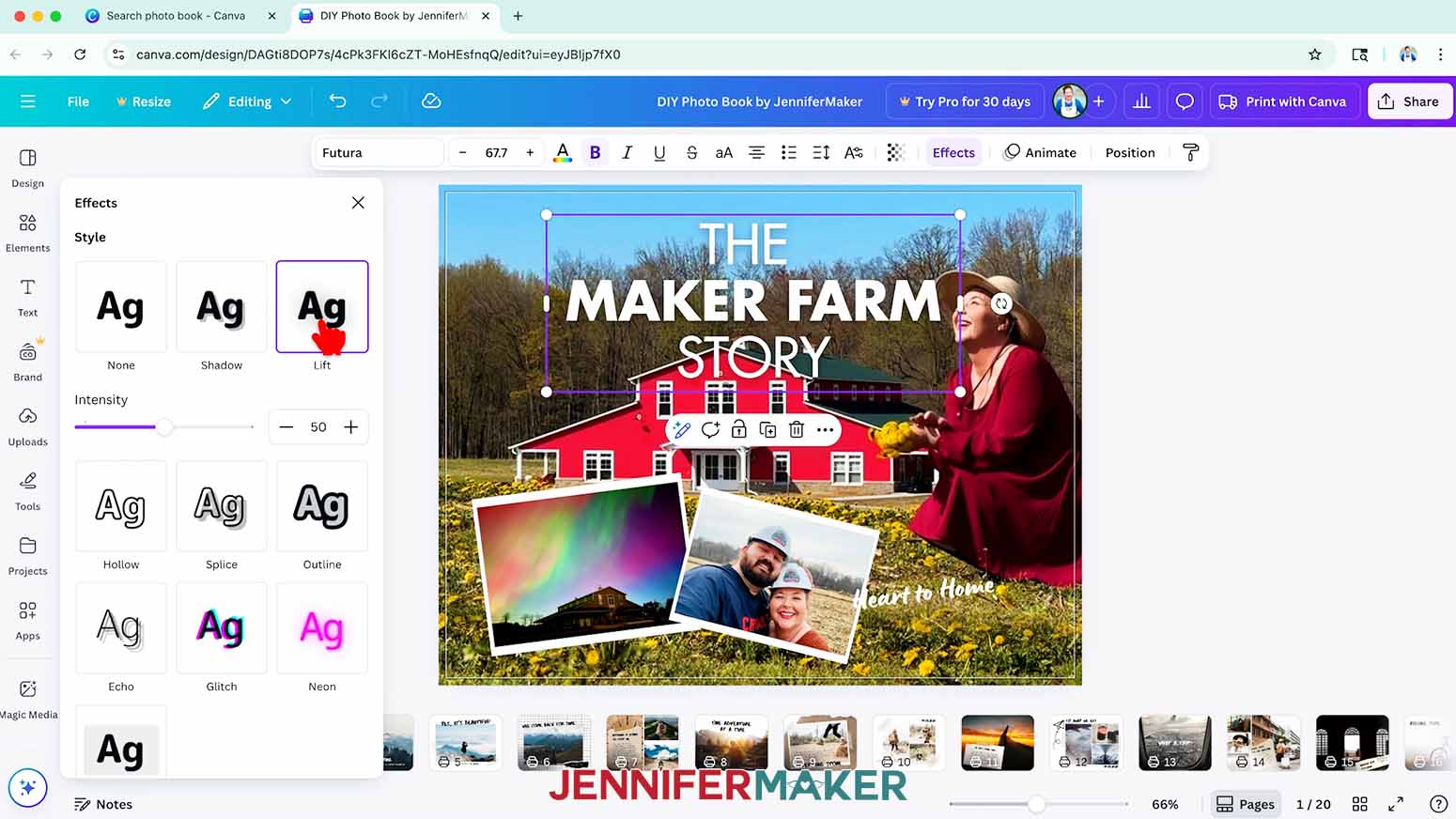Toggle italic formatting
This screenshot has width=1456, height=819.
click(627, 153)
